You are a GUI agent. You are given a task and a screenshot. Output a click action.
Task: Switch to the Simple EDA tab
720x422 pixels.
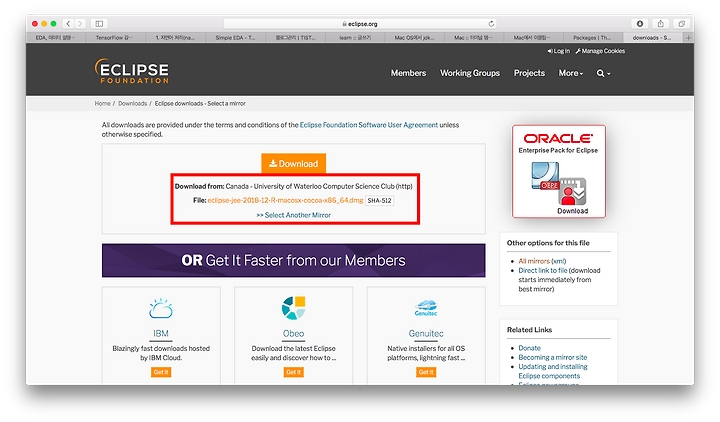[235, 38]
